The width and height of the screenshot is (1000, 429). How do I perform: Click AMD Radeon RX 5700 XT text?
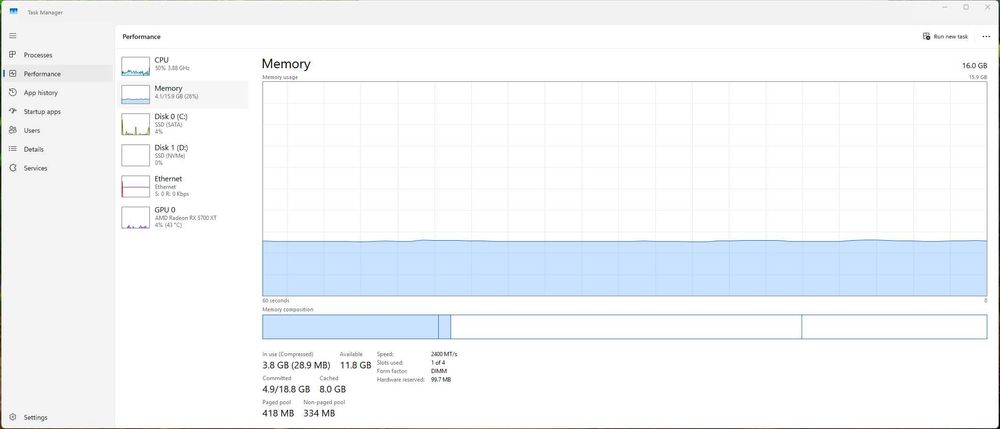(186, 217)
